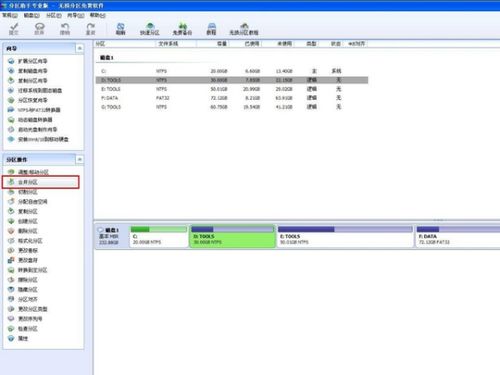Image resolution: width=500 pixels, height=375 pixels.
Task: Click the 提交 (Commit) checkmark toolbar icon
Action: [x=13, y=29]
